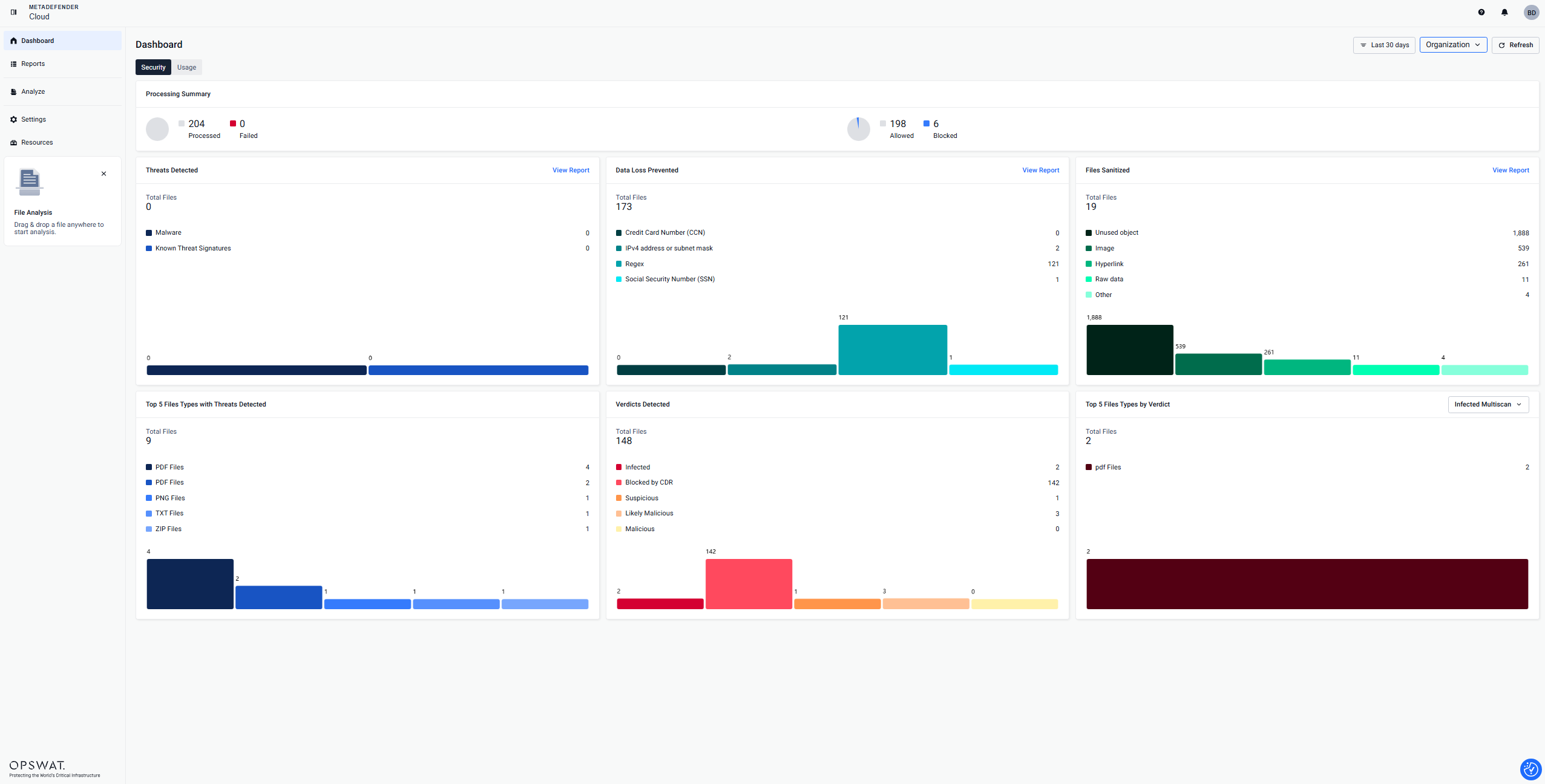Click the Regex bar showing 121
The image size is (1545, 784).
tap(892, 350)
